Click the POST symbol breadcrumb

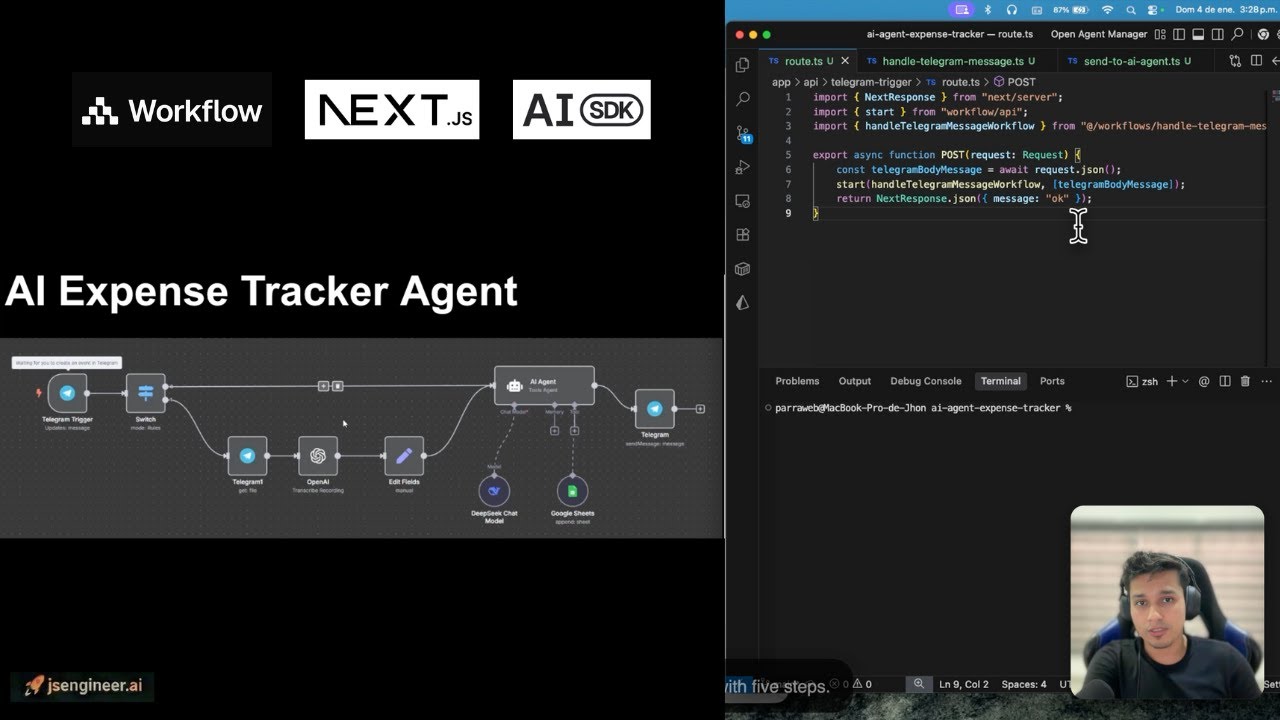pyautogui.click(x=1015, y=82)
